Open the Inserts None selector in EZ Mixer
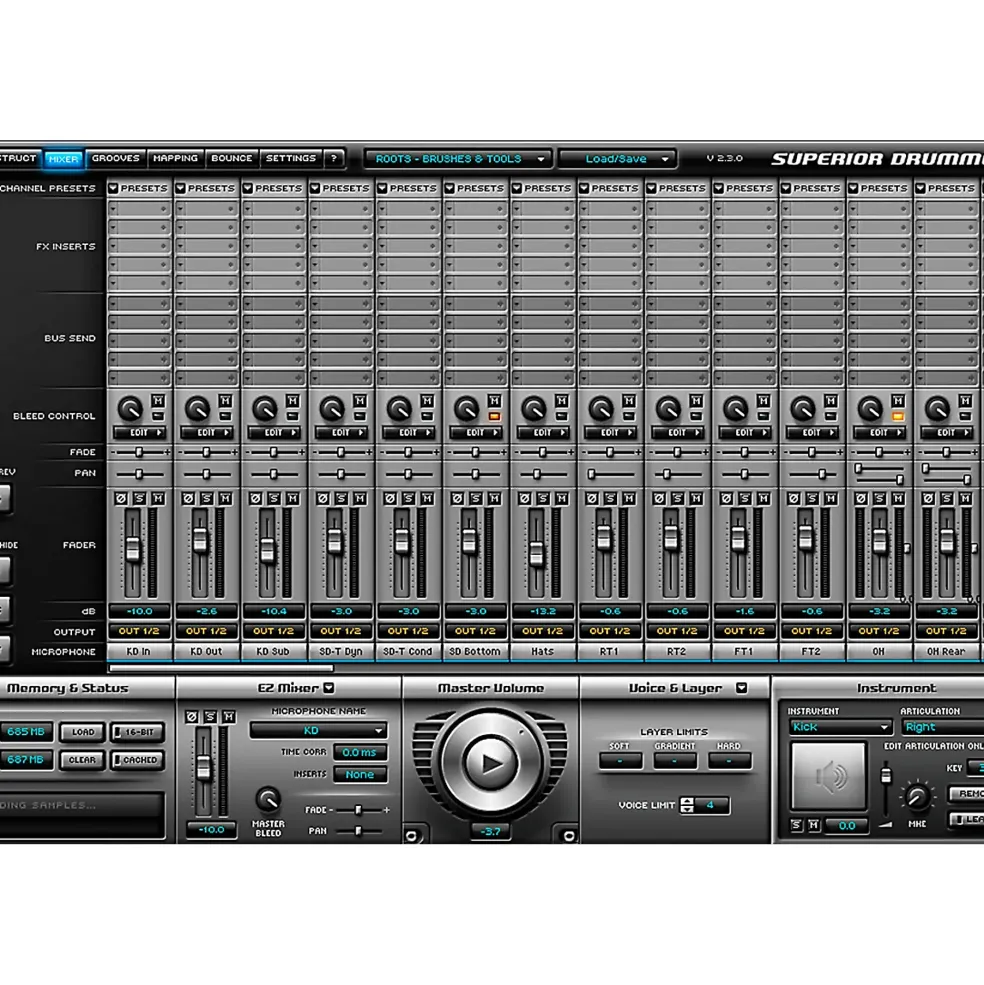This screenshot has height=985, width=984. (360, 775)
